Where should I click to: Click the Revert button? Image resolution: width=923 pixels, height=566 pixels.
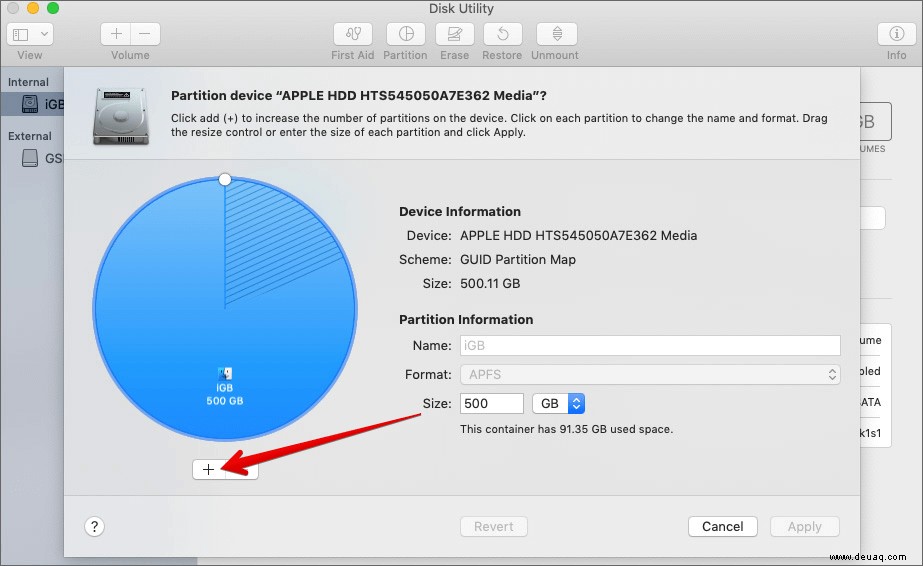494,527
